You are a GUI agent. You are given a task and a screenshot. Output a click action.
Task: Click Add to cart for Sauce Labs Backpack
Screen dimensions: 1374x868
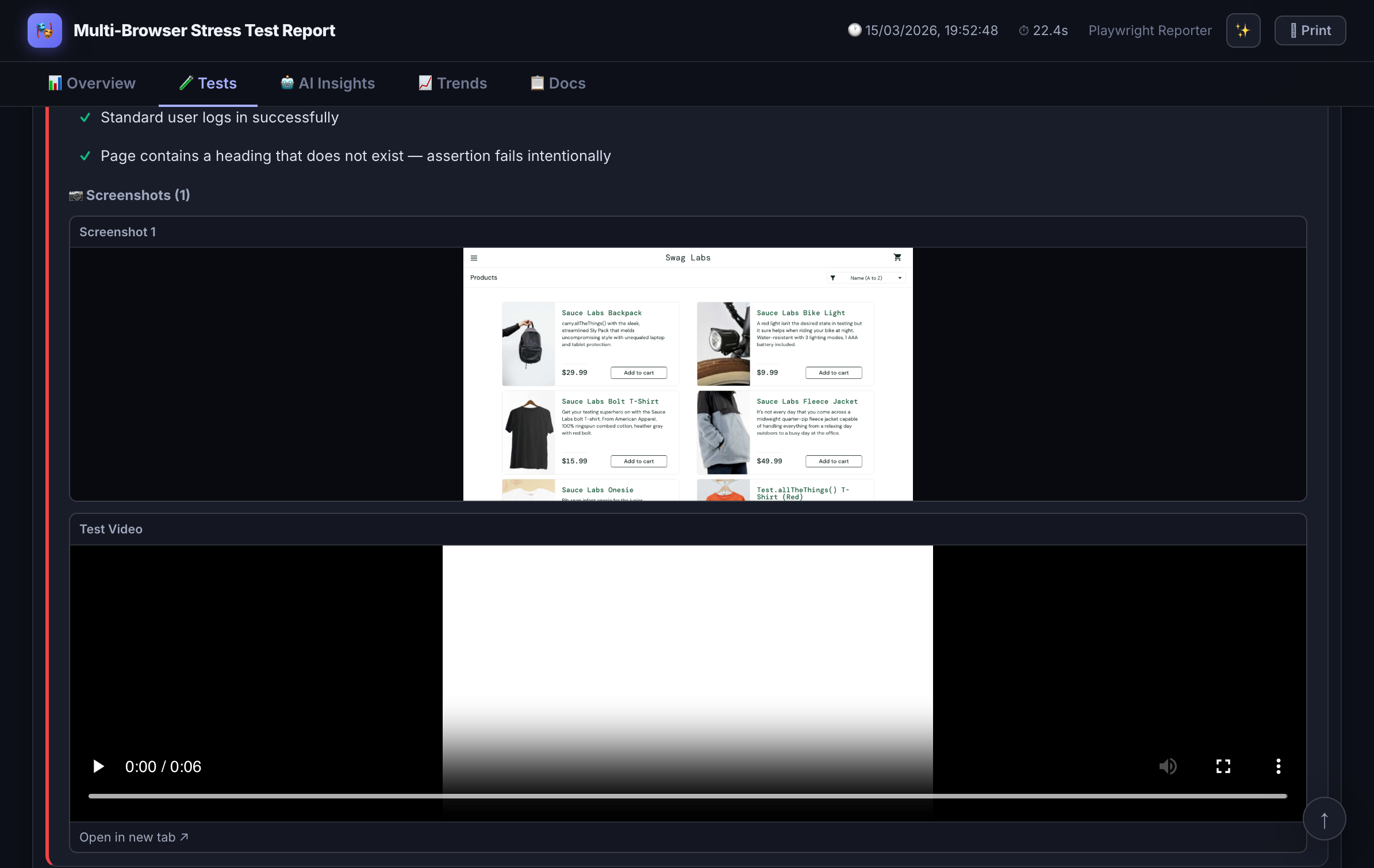(639, 373)
